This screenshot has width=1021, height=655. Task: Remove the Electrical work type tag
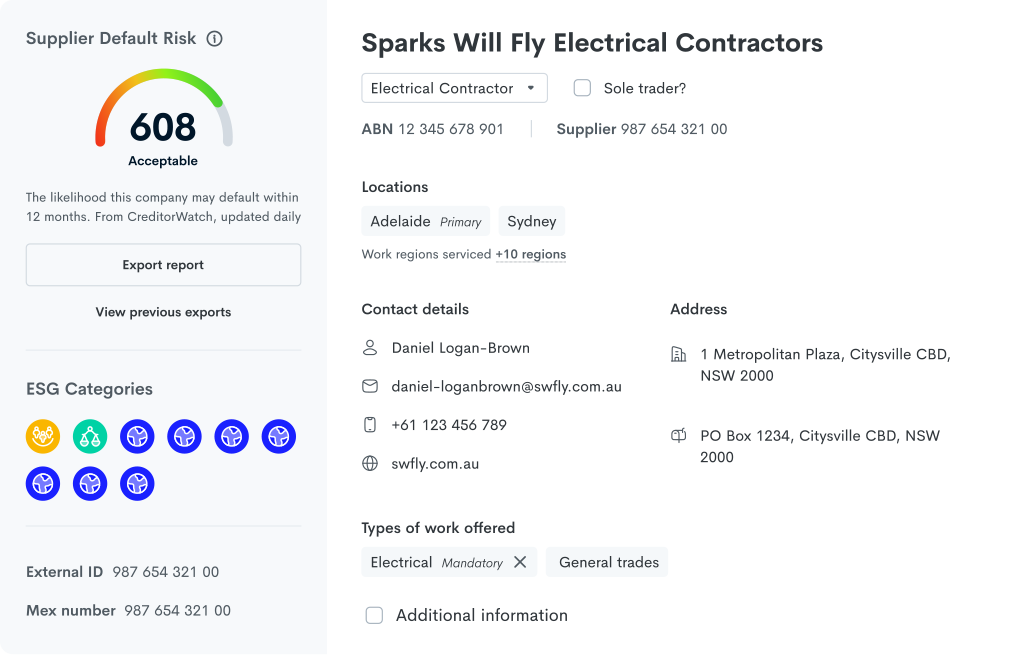coord(520,562)
